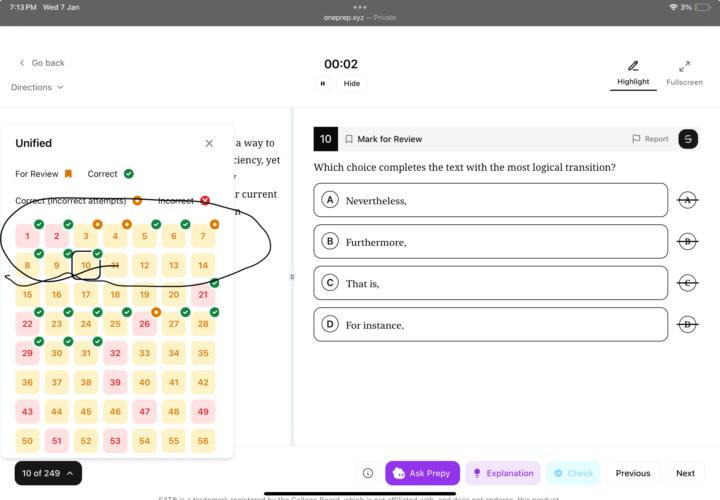Select answer C That is

click(x=490, y=283)
